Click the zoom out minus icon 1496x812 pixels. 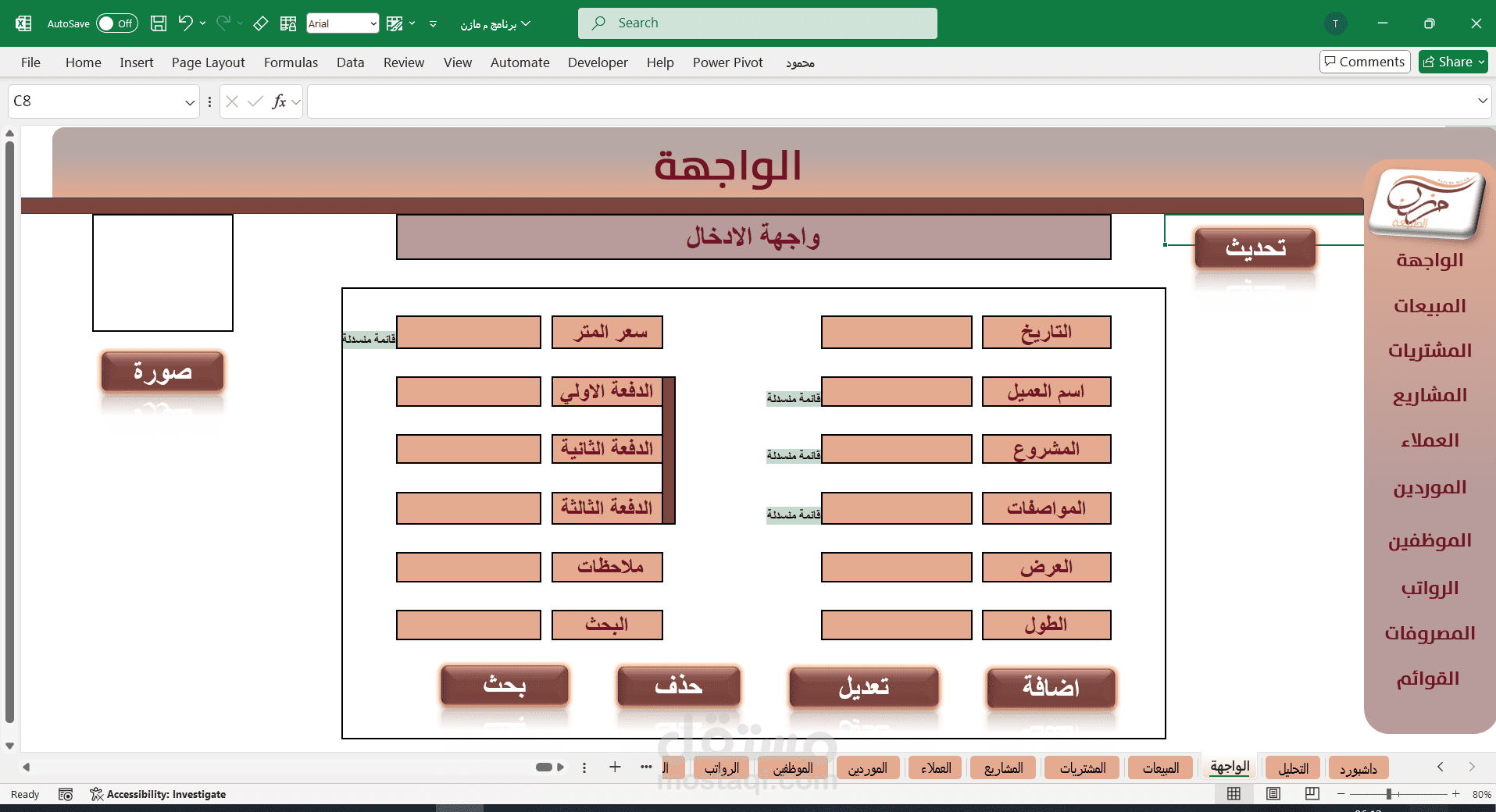click(x=1341, y=794)
